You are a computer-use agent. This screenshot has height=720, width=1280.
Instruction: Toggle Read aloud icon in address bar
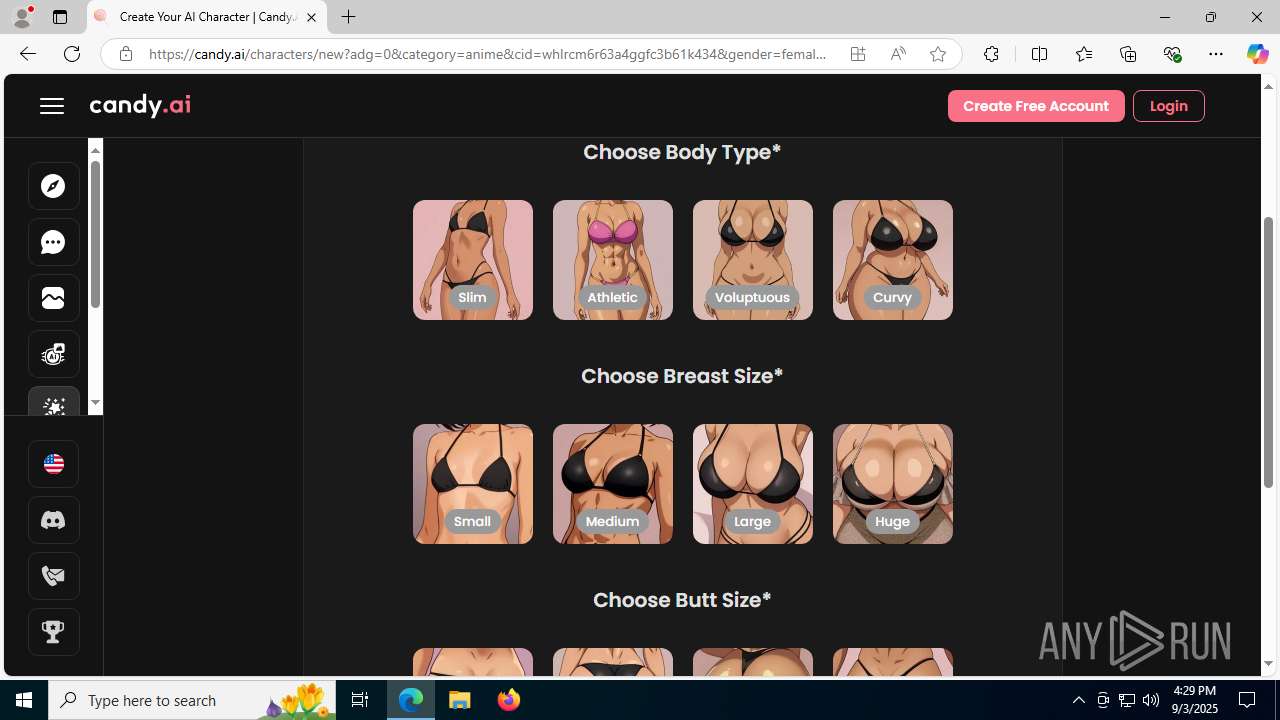pyautogui.click(x=898, y=54)
